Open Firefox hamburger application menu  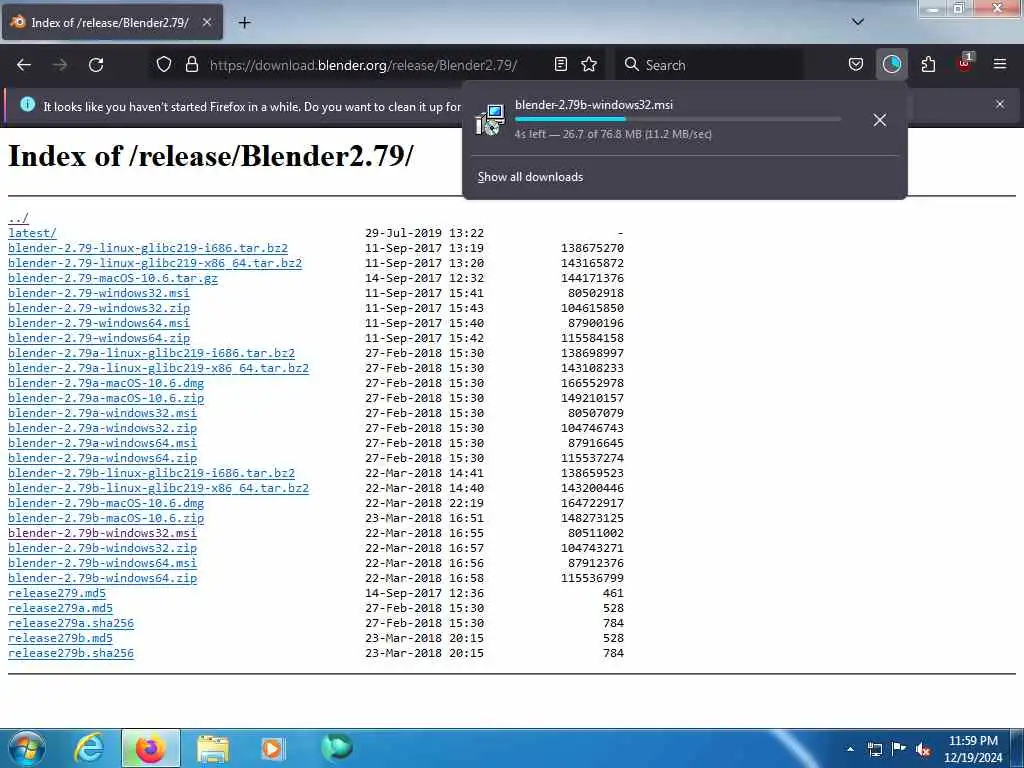point(1000,65)
